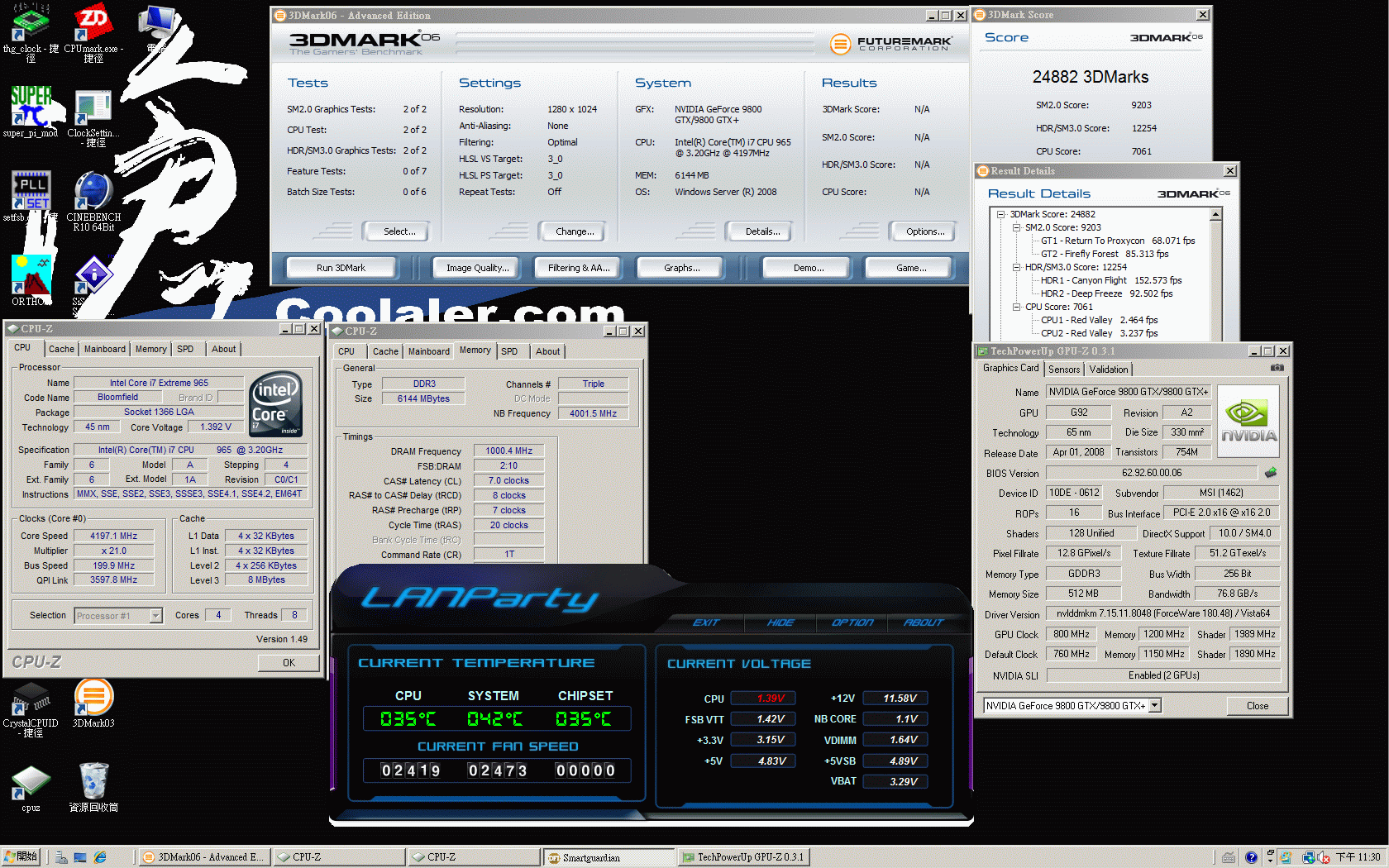Click the help question mark tray icon
Screen dimensions: 1389x868
coord(1251,857)
